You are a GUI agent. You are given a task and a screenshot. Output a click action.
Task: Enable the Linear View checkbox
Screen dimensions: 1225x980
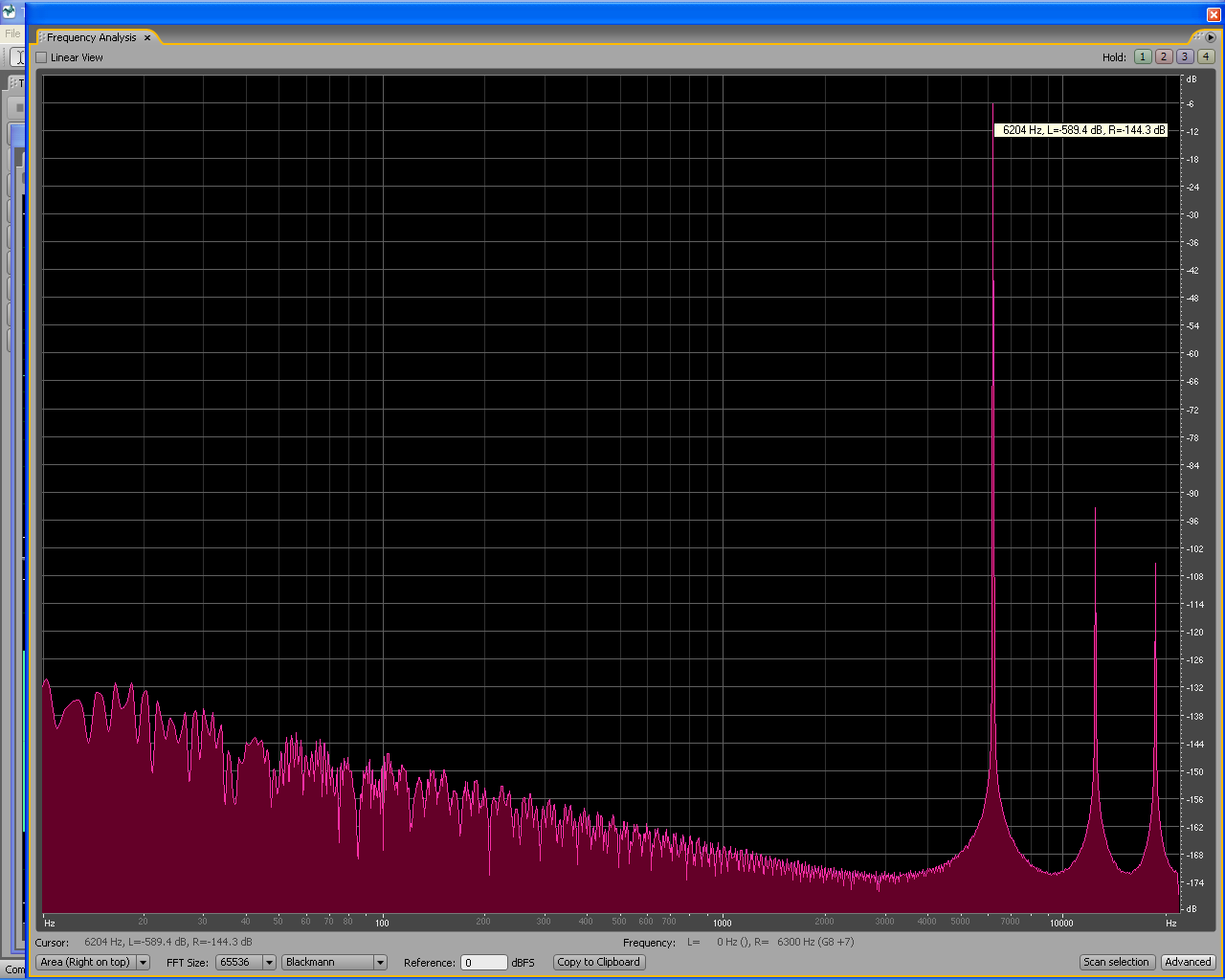pos(41,57)
